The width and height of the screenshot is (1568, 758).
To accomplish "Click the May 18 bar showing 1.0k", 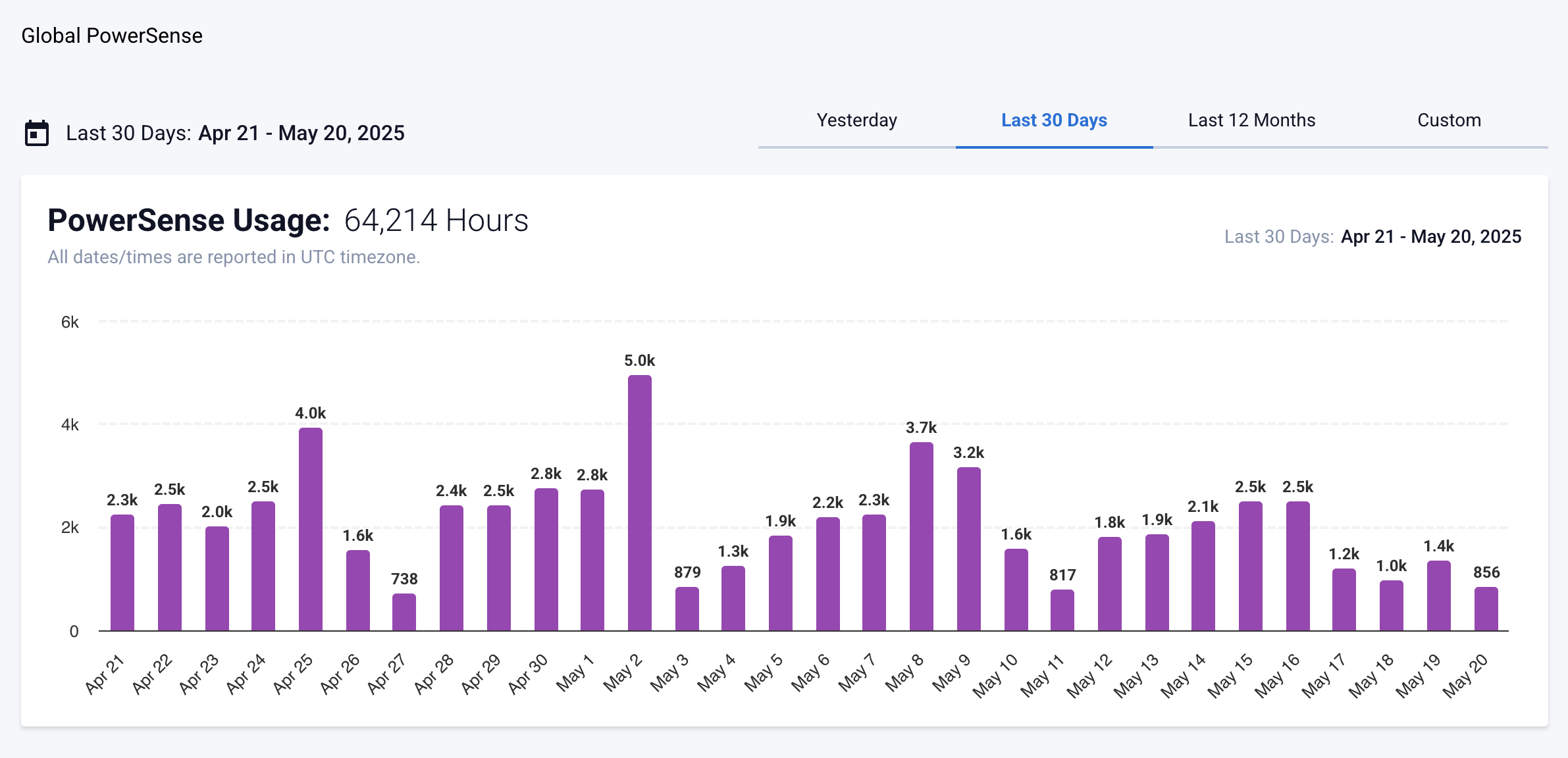I will pos(1391,606).
